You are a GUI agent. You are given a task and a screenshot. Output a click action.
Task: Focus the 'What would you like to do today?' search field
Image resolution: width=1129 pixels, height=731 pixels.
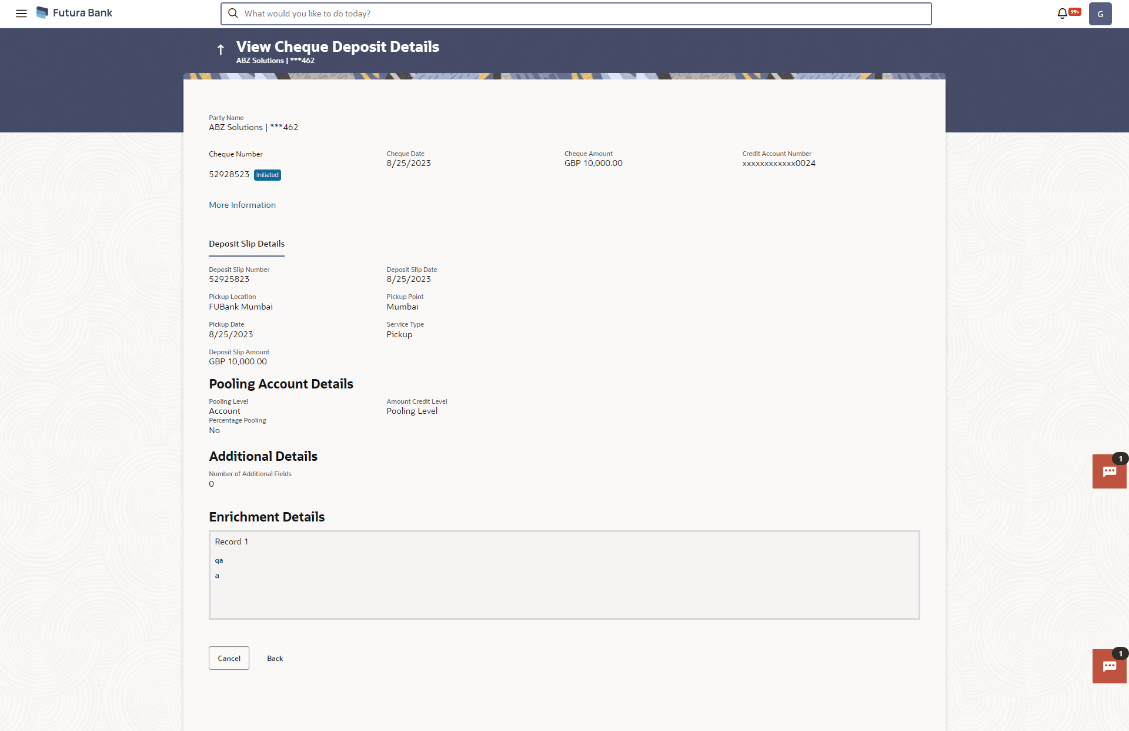click(576, 14)
